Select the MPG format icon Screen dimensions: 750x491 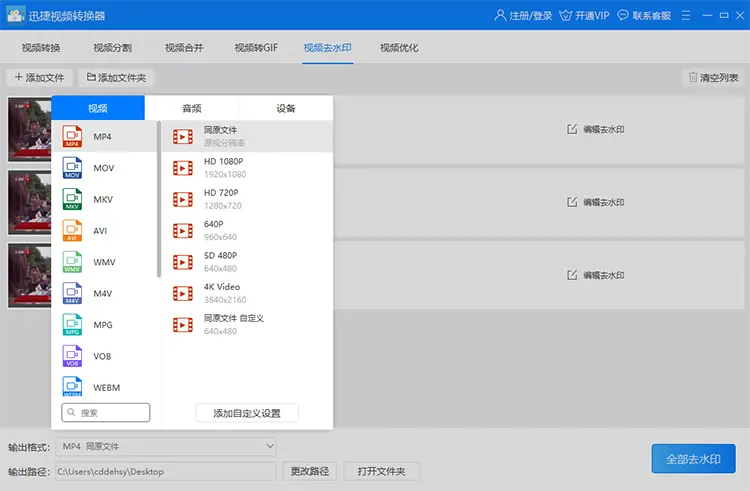click(72, 325)
